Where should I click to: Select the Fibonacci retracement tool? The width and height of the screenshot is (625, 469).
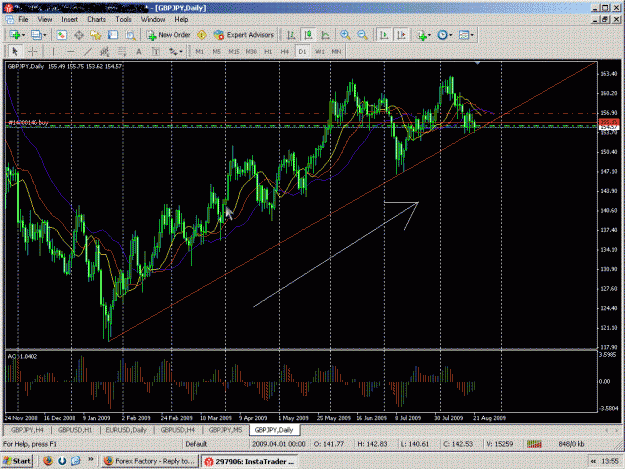pyautogui.click(x=122, y=51)
